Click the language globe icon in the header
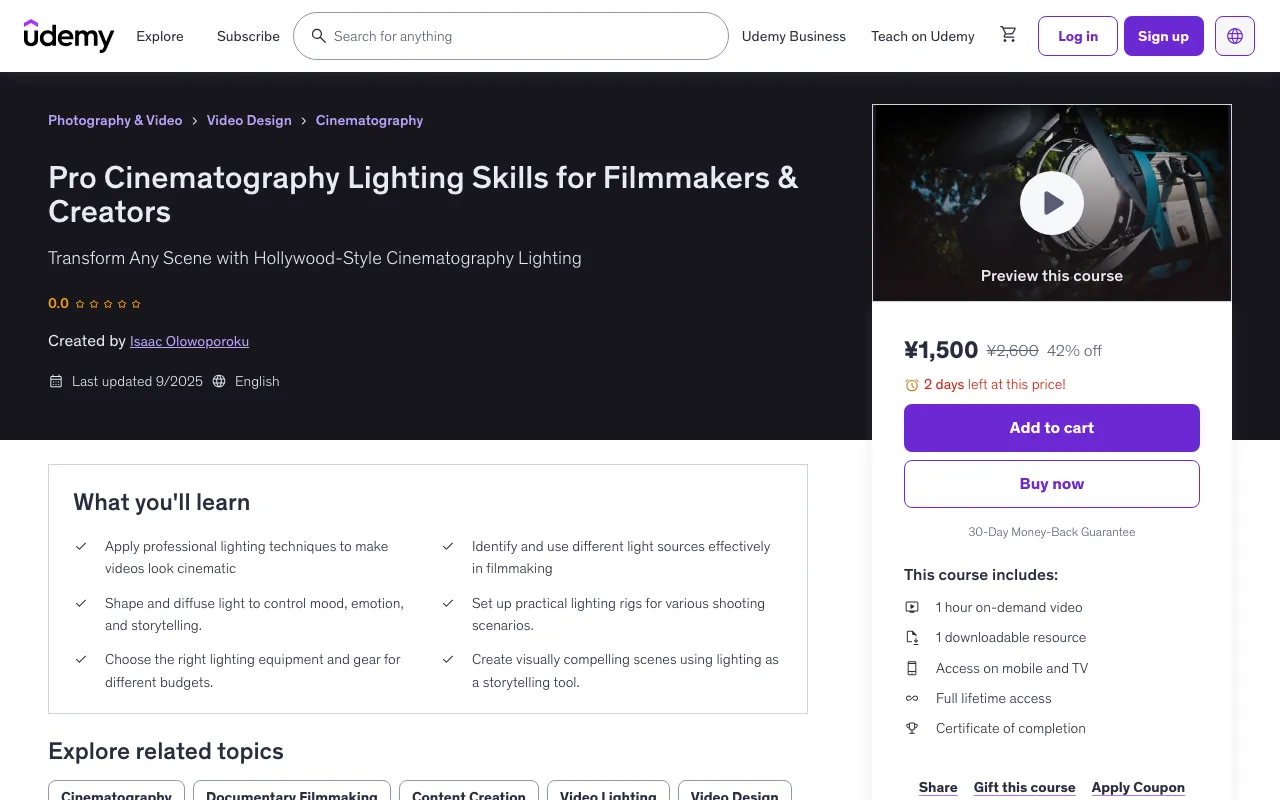Viewport: 1280px width, 800px height. (x=1234, y=35)
